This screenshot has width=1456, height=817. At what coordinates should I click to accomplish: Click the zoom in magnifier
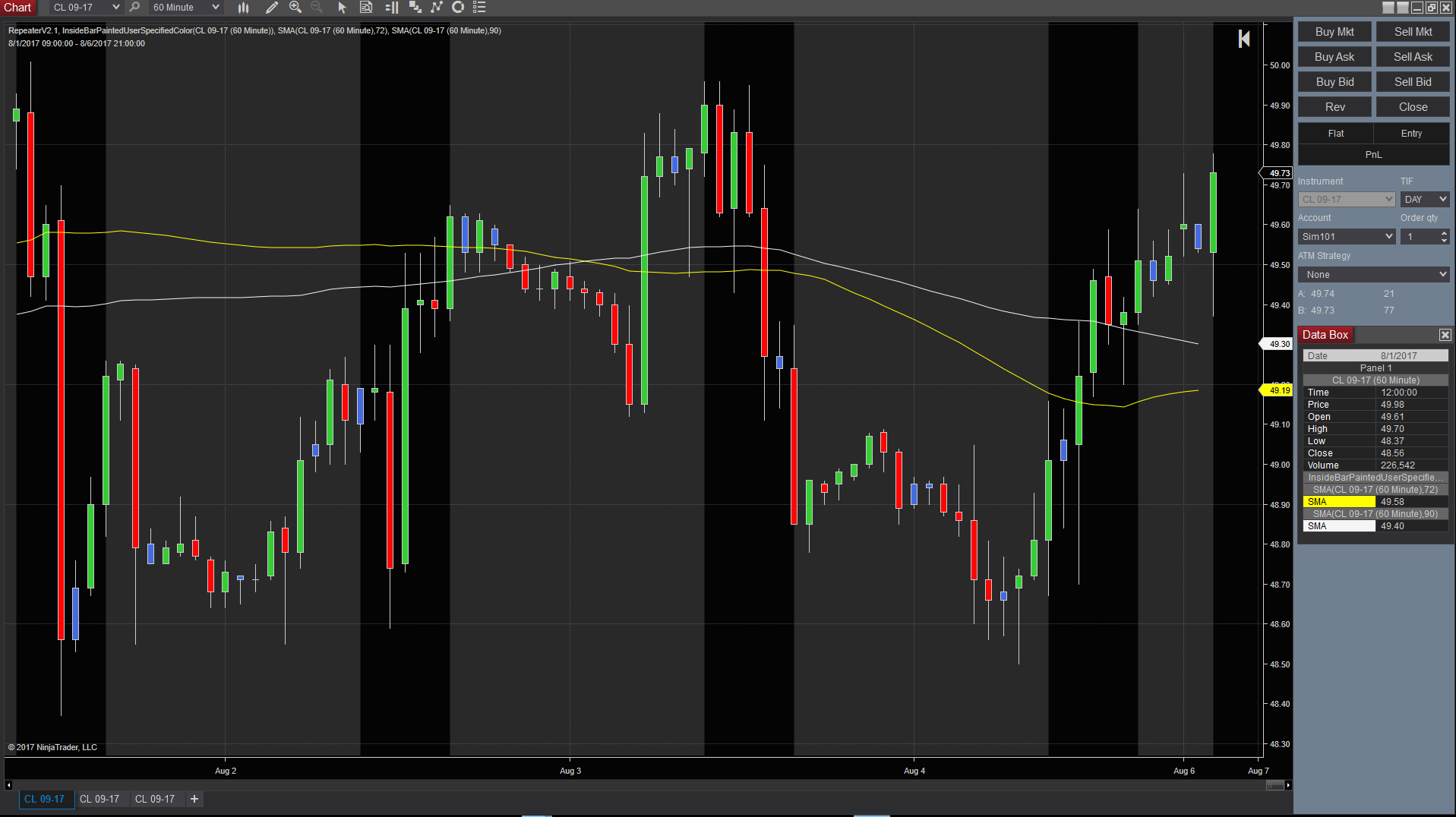tap(295, 8)
